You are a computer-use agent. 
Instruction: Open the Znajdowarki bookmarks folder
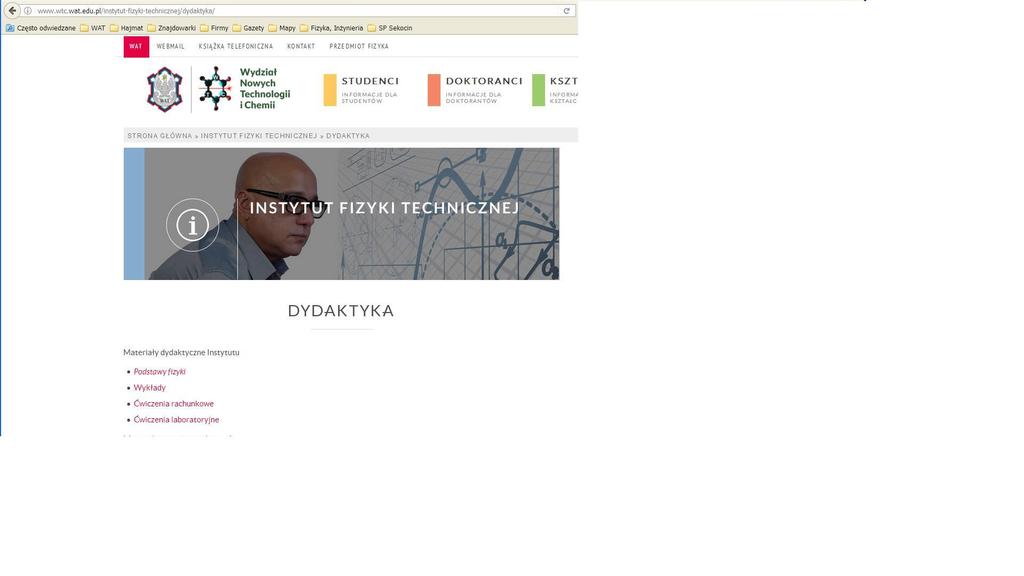(172, 28)
